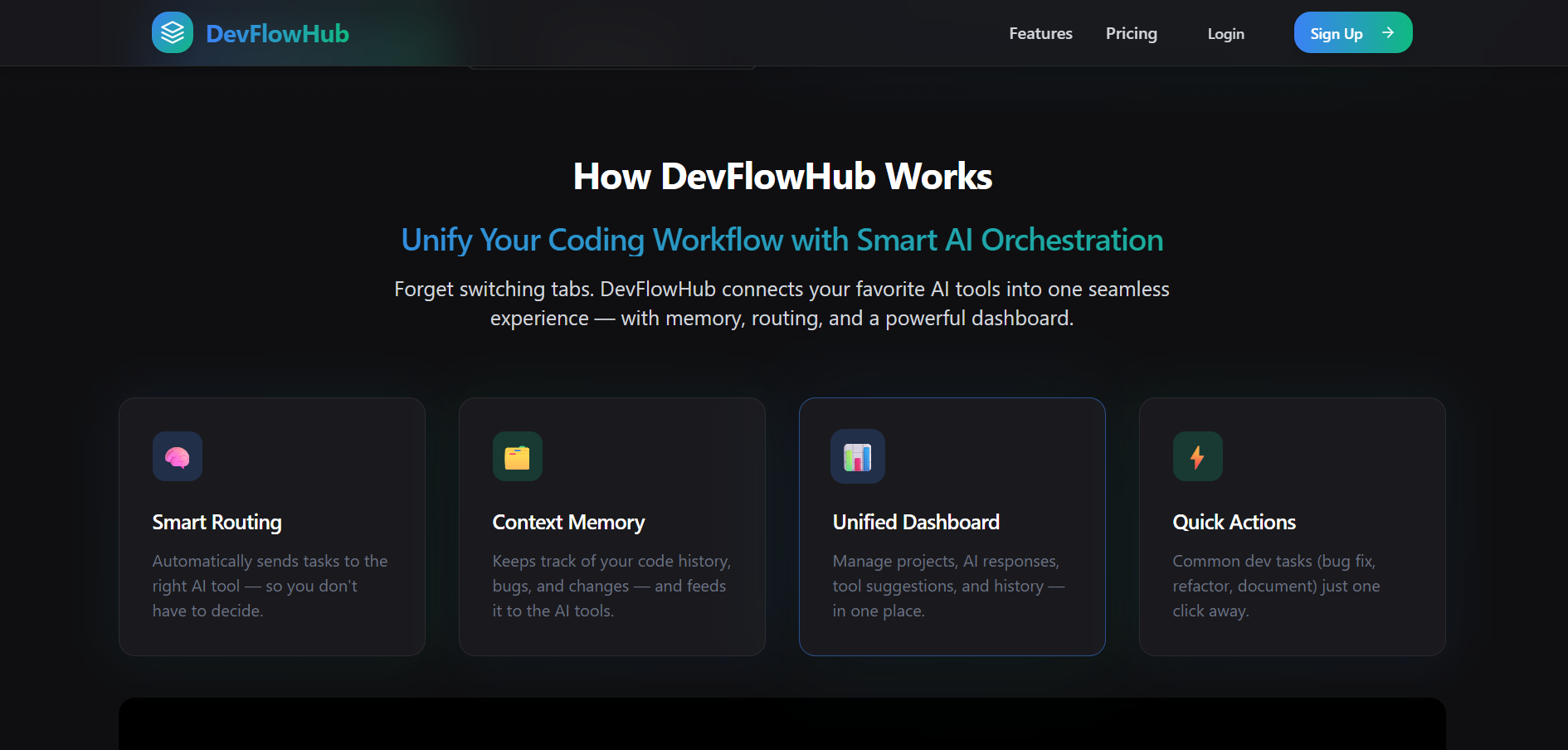The height and width of the screenshot is (750, 1568).
Task: Click the yellow folder Context Memory icon
Action: click(517, 456)
